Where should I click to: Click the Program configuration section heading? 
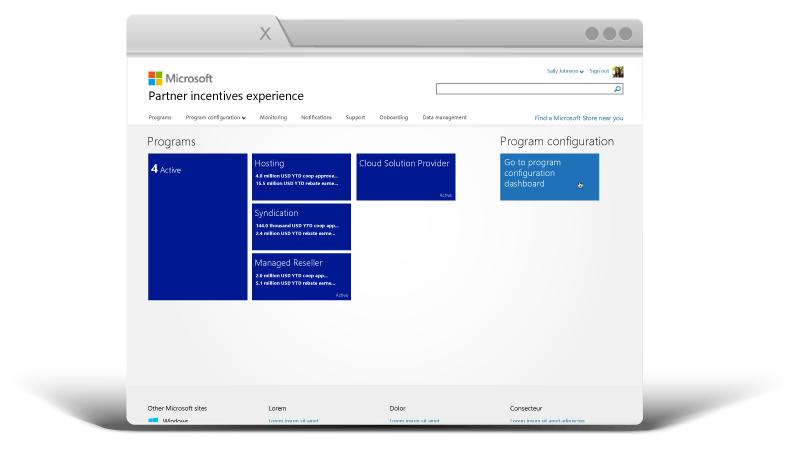point(557,141)
